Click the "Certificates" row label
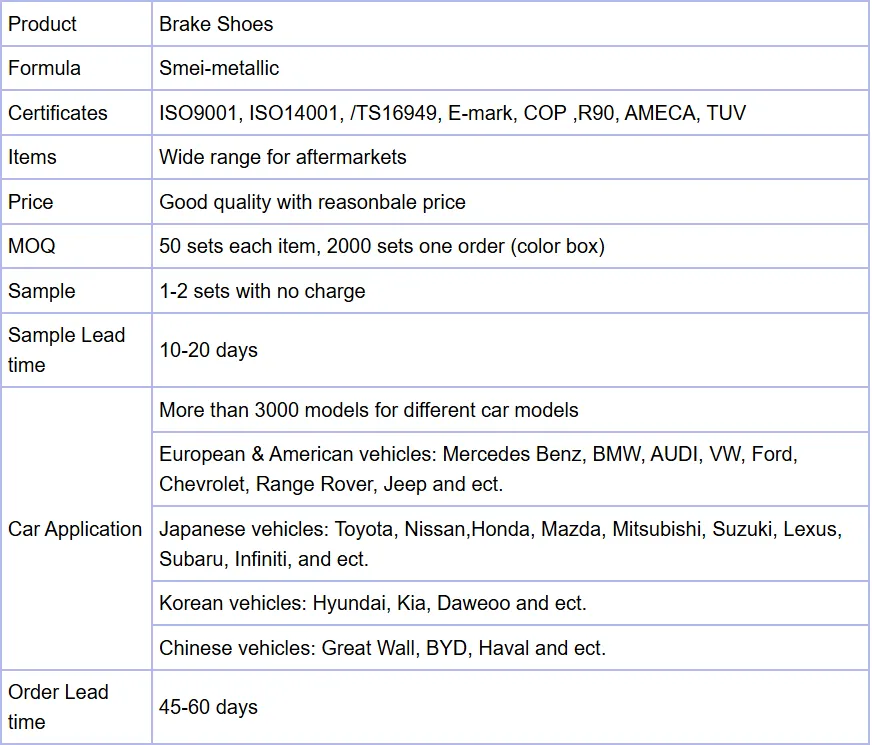This screenshot has height=745, width=872. tap(57, 113)
